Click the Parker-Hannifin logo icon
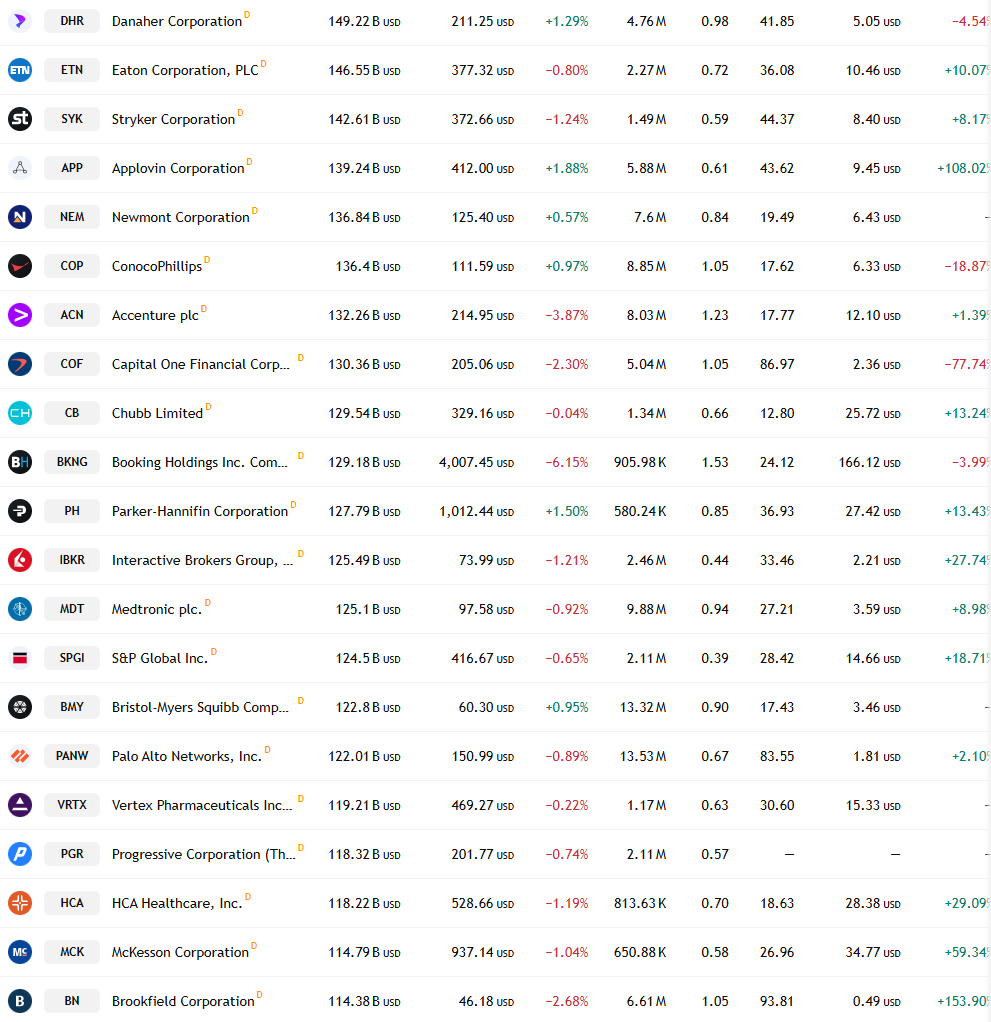 (x=20, y=511)
